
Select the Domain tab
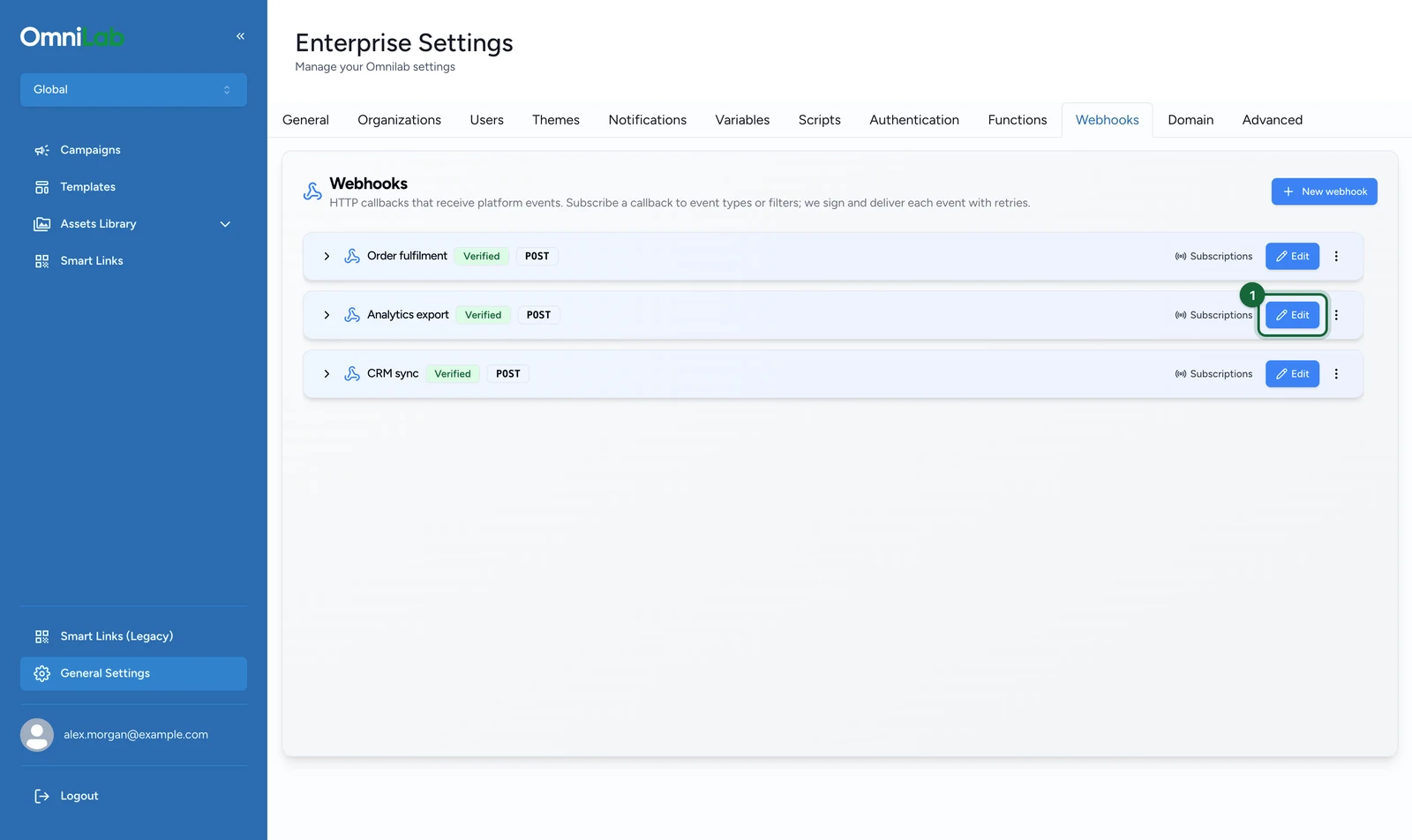click(x=1190, y=120)
